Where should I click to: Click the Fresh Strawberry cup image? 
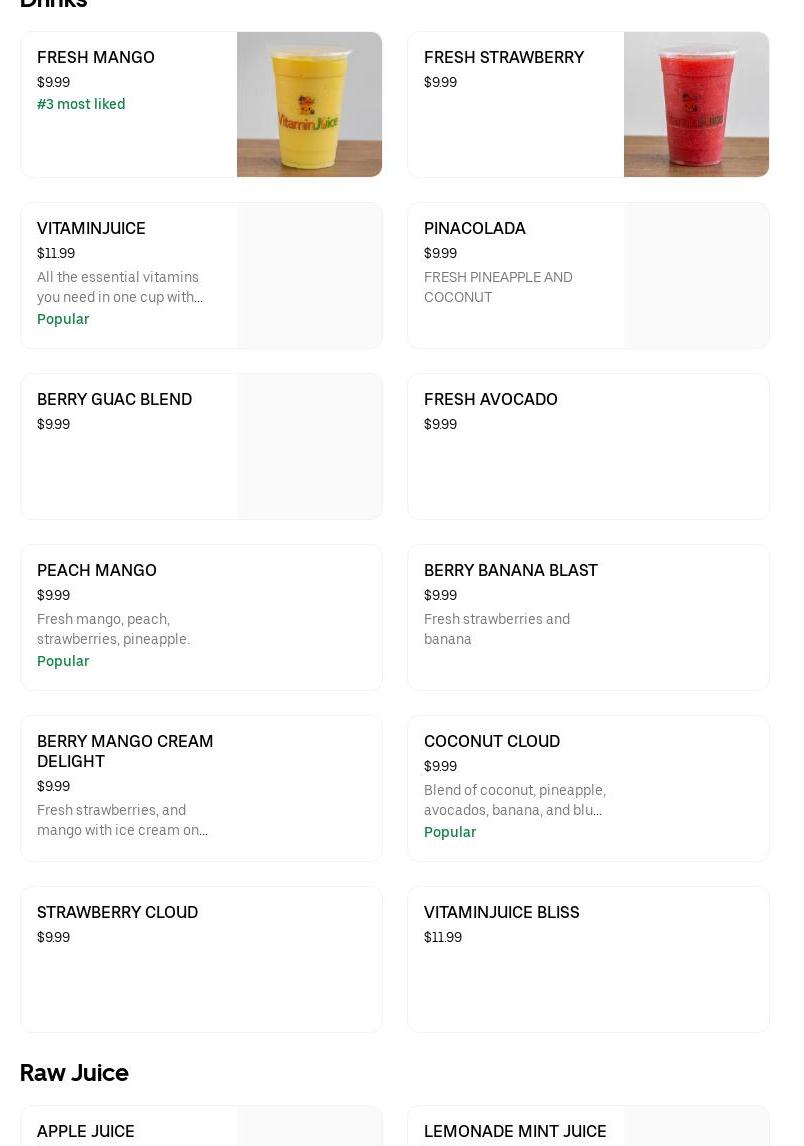696,105
